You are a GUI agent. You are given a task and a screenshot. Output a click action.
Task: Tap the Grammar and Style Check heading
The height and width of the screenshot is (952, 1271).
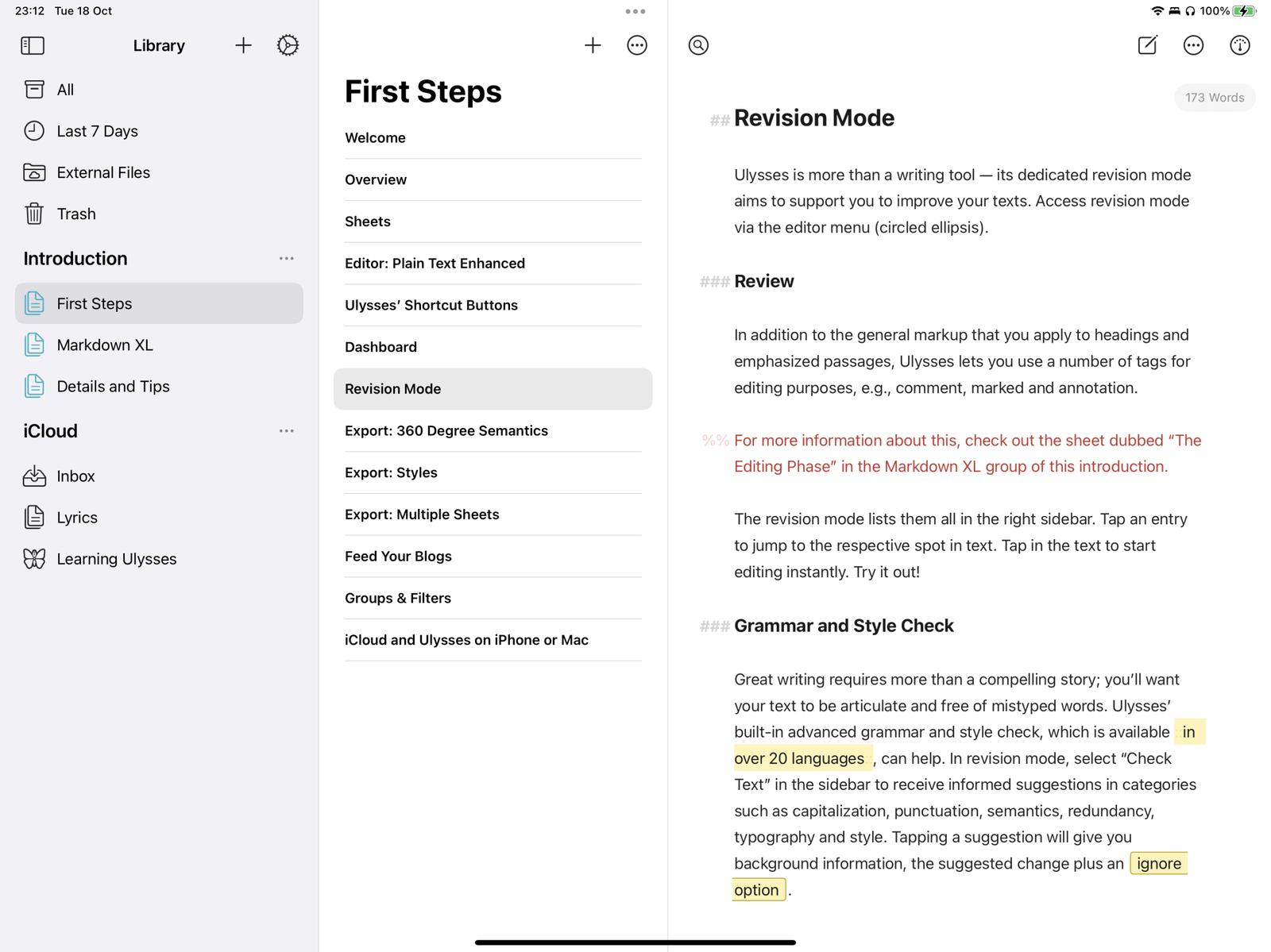(x=844, y=626)
